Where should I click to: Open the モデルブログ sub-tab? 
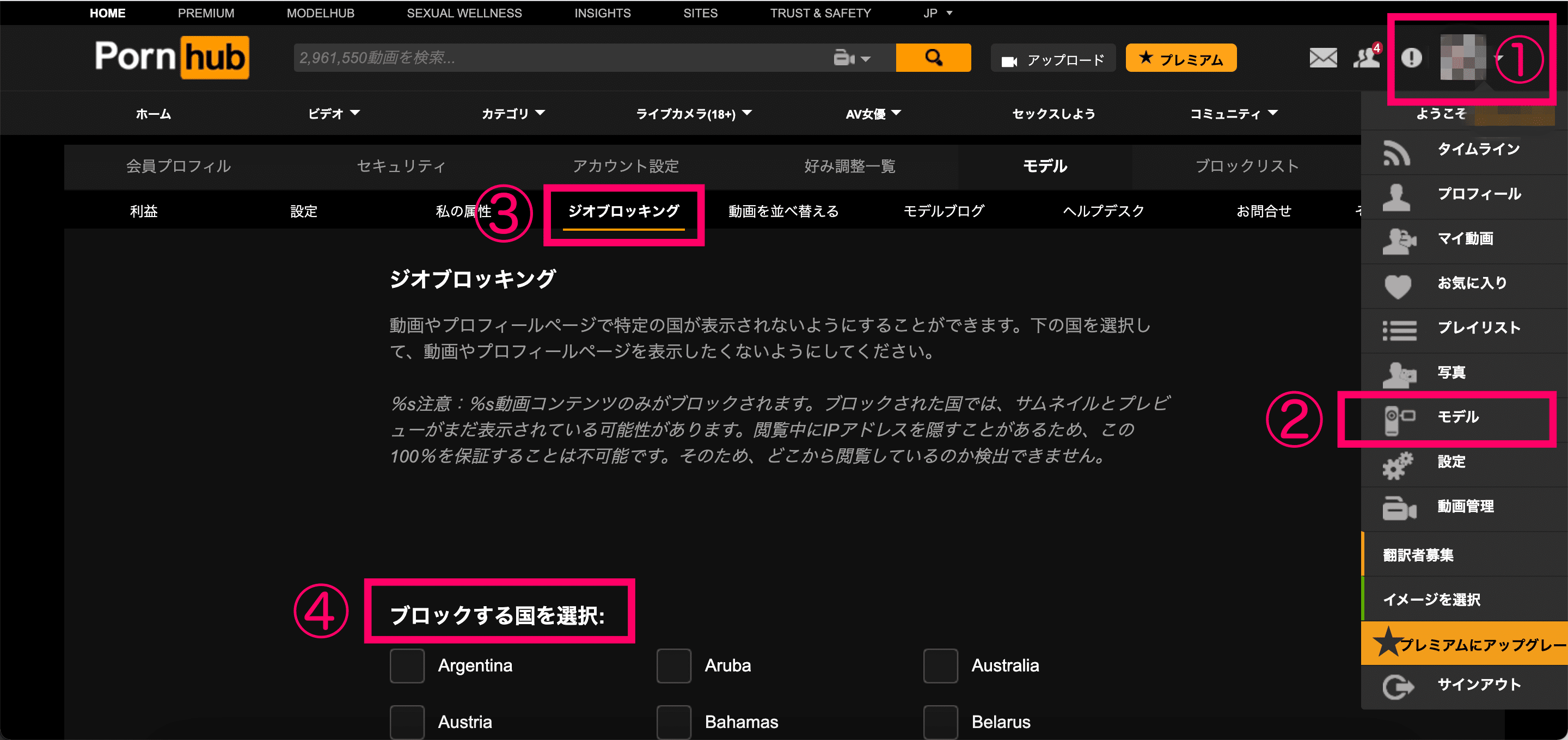944,211
